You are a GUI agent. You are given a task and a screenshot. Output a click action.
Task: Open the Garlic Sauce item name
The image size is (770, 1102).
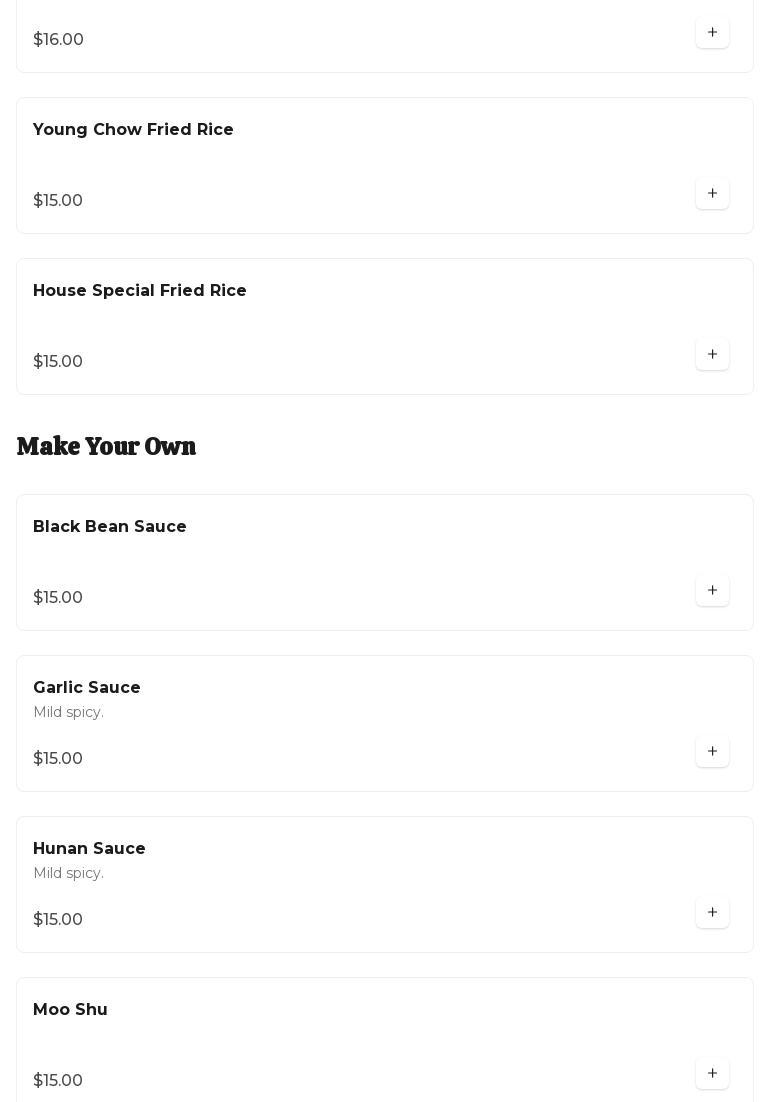[x=87, y=688]
